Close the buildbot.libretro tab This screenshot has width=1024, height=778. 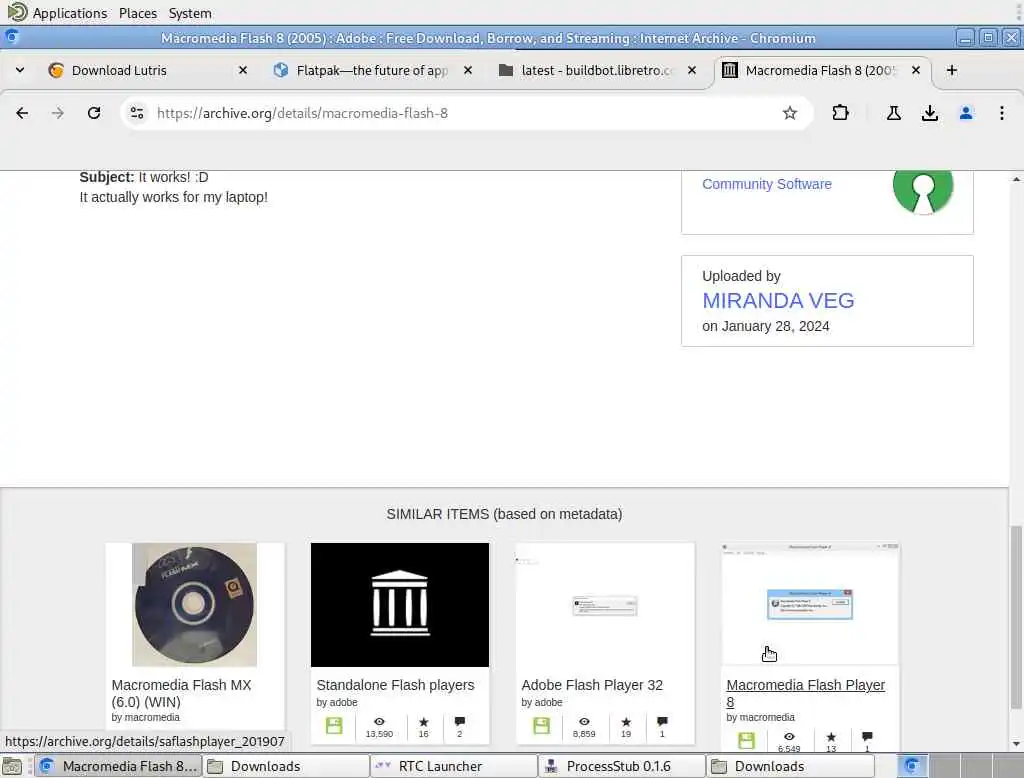pyautogui.click(x=692, y=70)
